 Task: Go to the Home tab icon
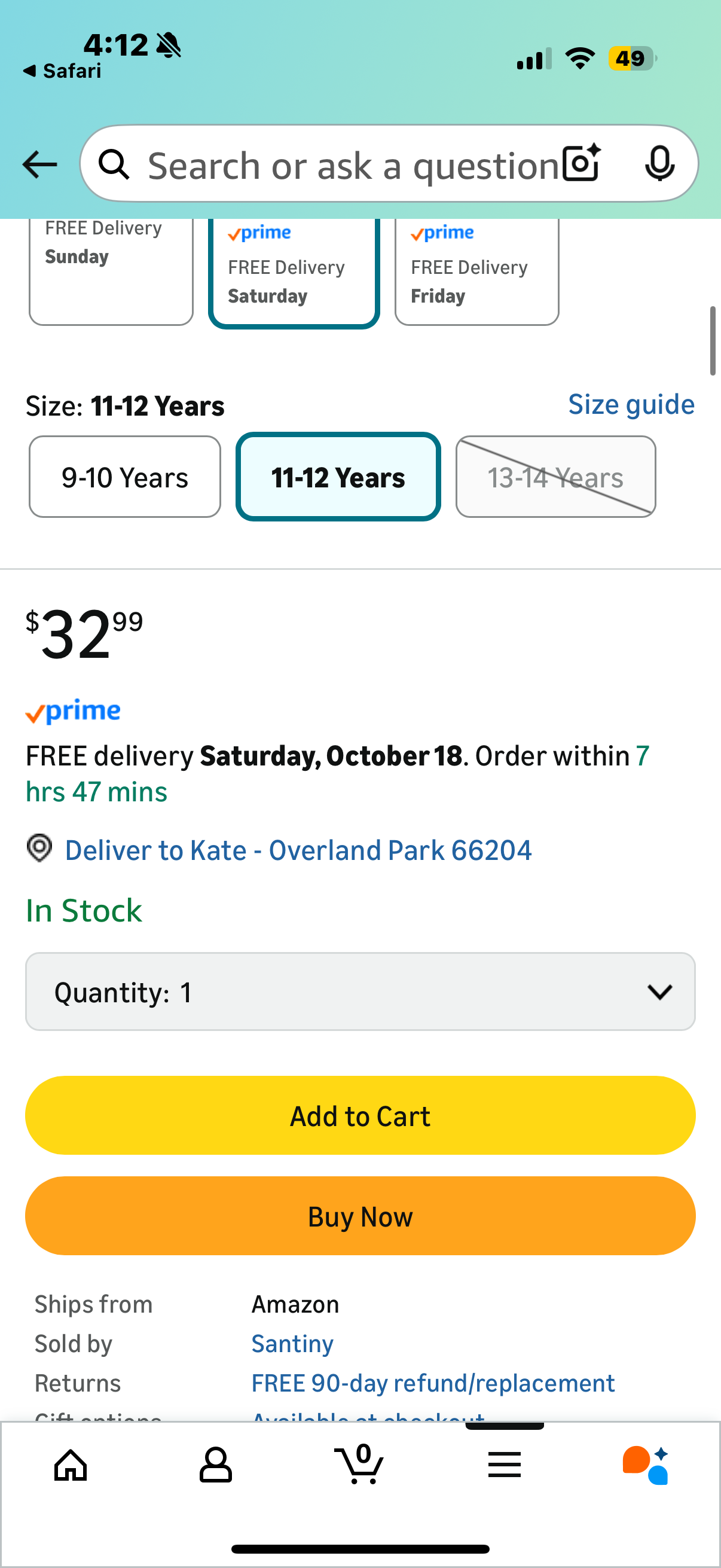pyautogui.click(x=71, y=1465)
